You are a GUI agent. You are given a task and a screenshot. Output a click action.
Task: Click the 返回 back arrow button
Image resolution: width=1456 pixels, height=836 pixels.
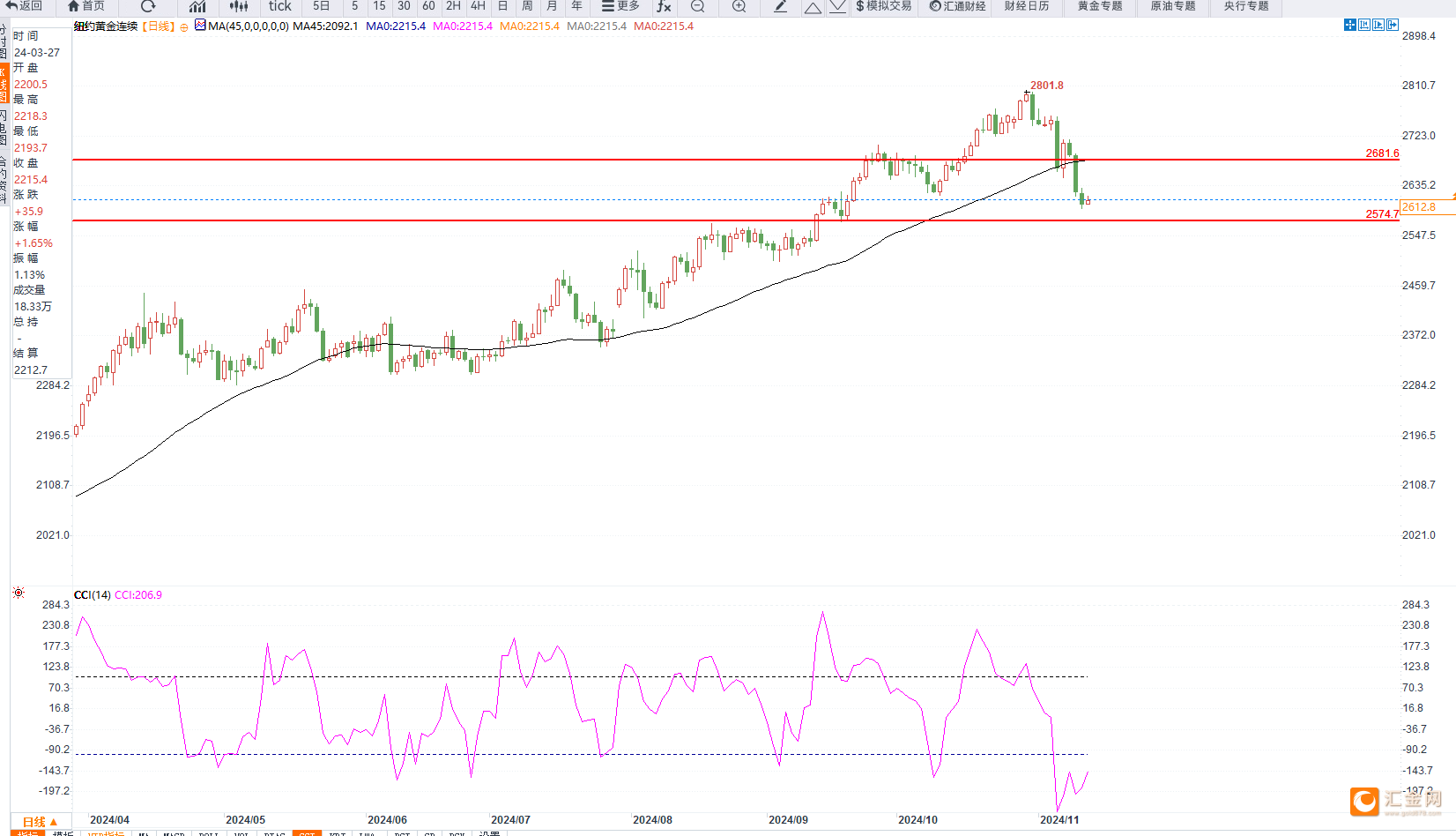point(24,6)
